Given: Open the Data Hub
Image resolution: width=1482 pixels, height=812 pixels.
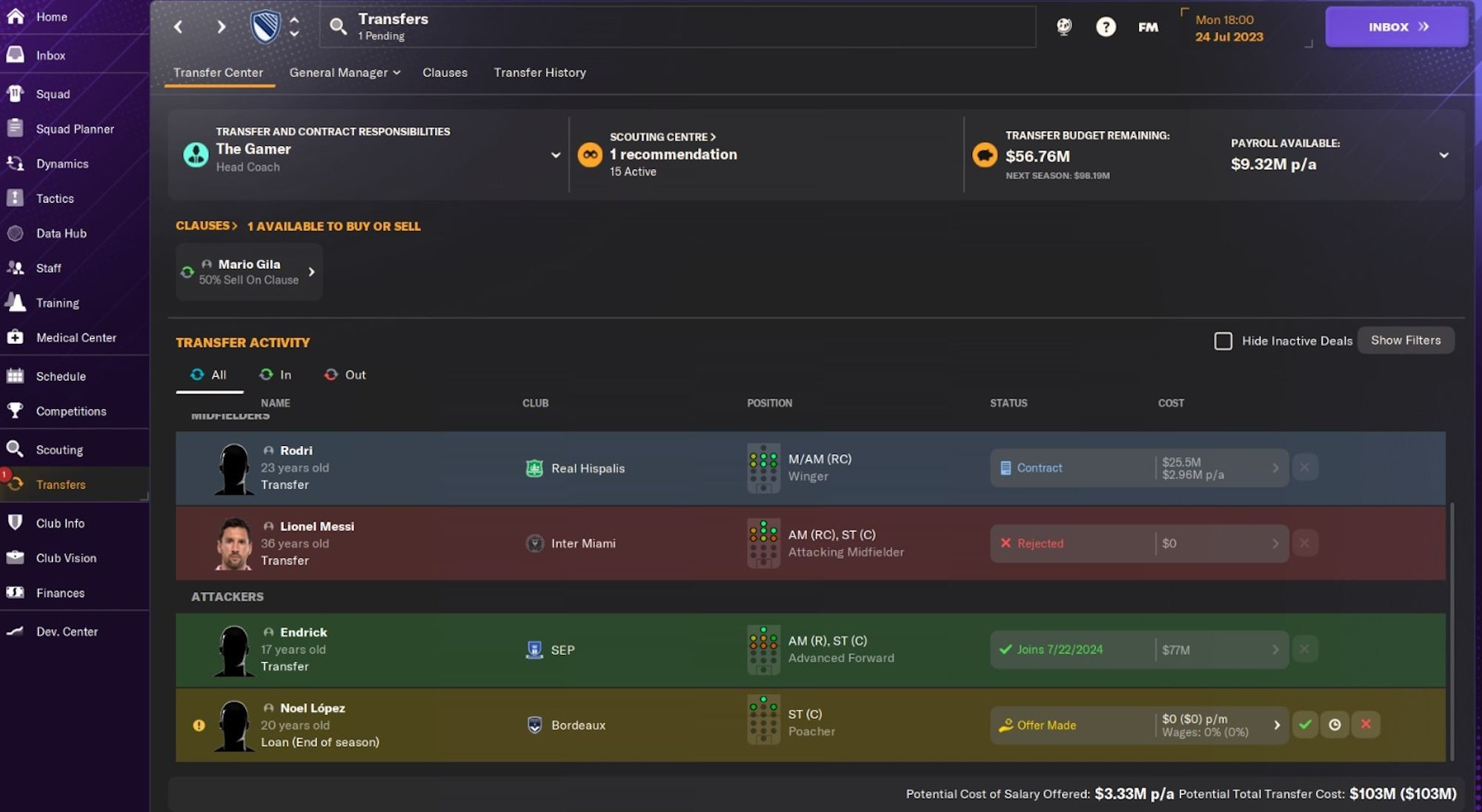Looking at the screenshot, I should (62, 233).
